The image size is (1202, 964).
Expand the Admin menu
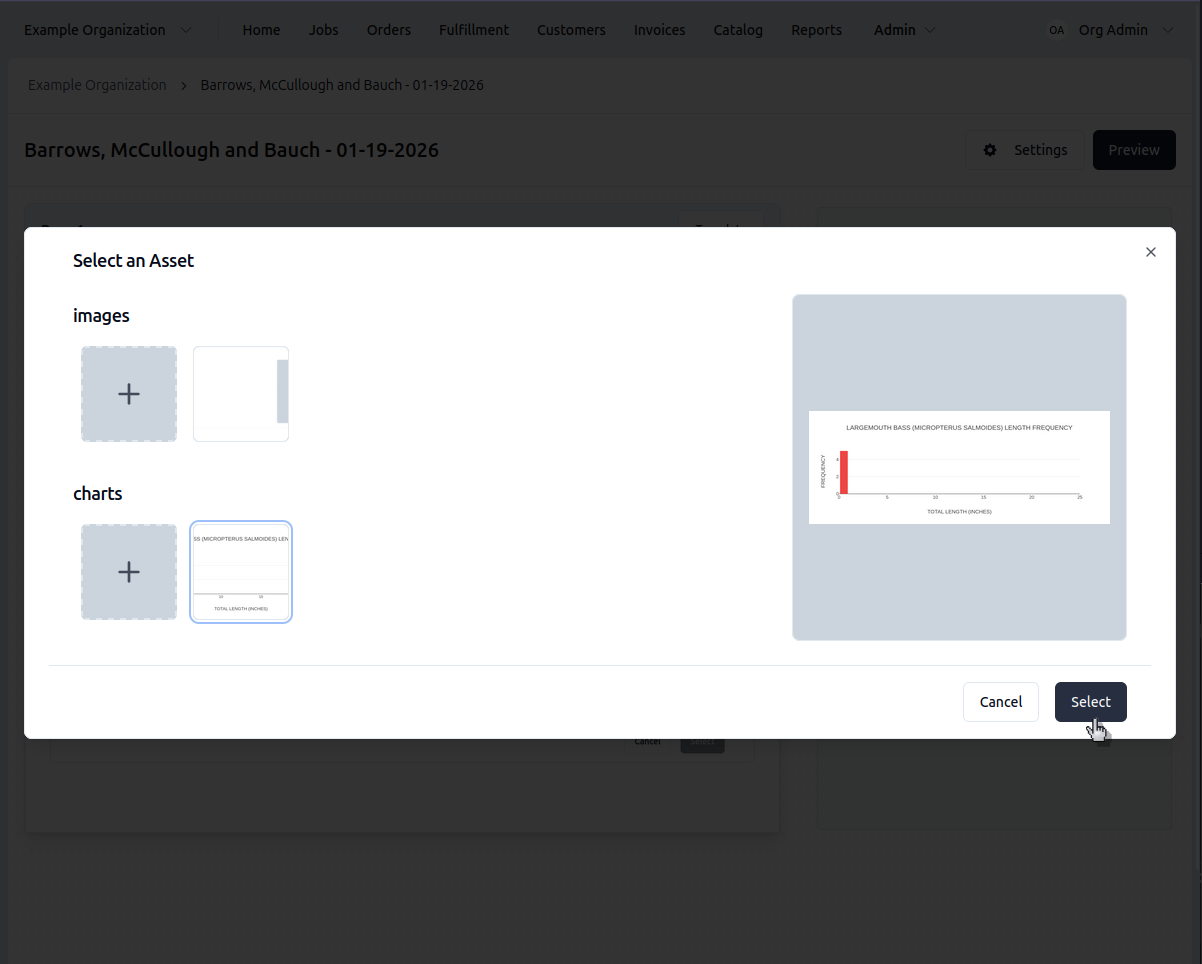click(904, 30)
